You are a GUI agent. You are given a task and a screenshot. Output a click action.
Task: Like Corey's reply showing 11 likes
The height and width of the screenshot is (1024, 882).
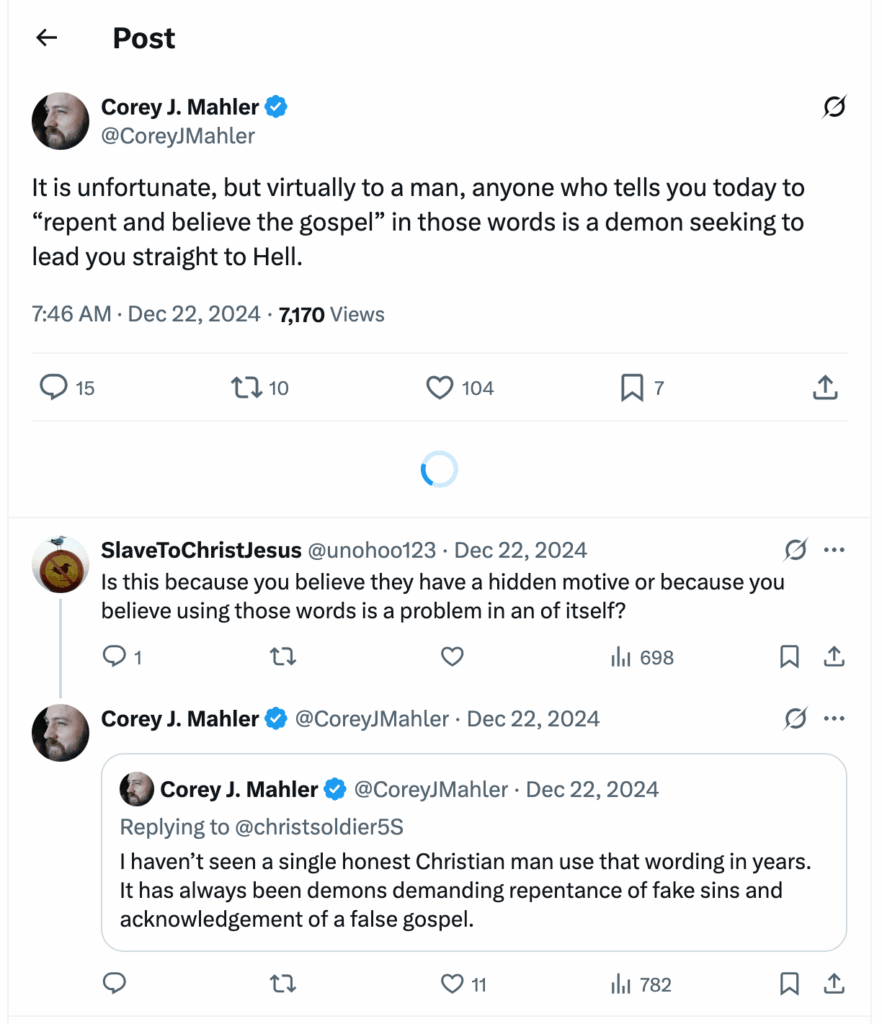452,984
